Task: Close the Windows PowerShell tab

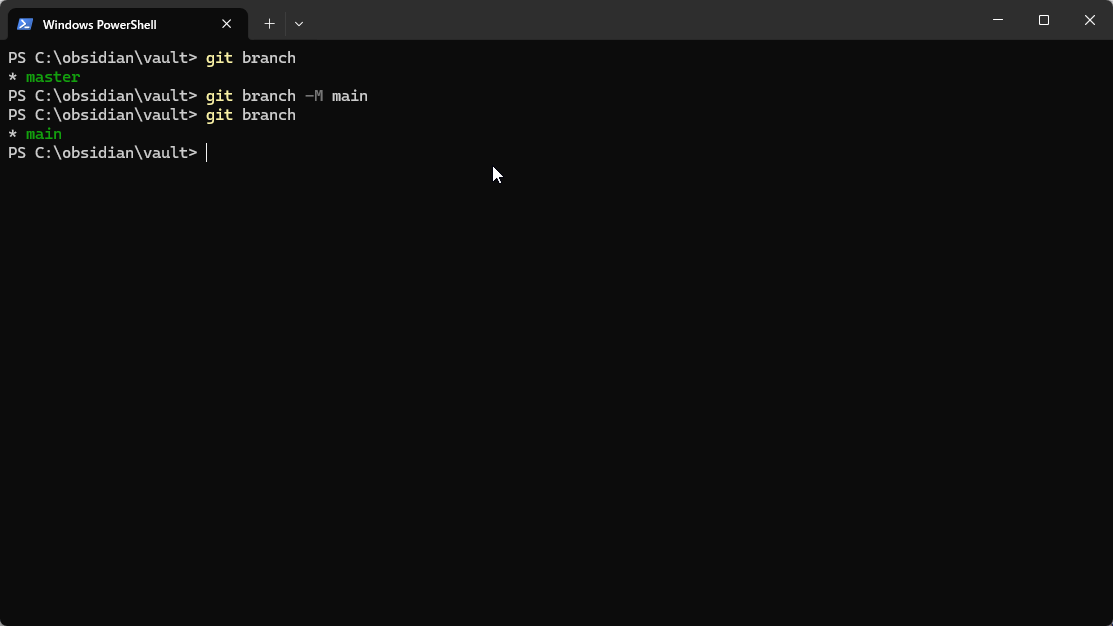Action: tap(227, 24)
